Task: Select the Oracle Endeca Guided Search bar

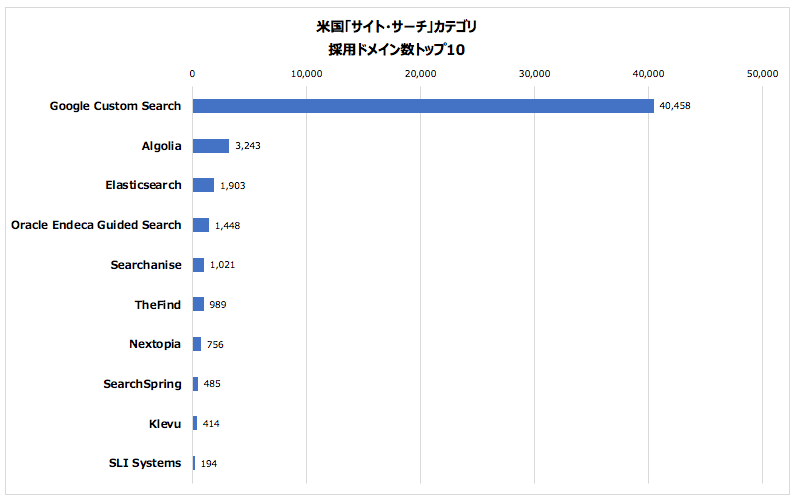Action: click(x=201, y=225)
